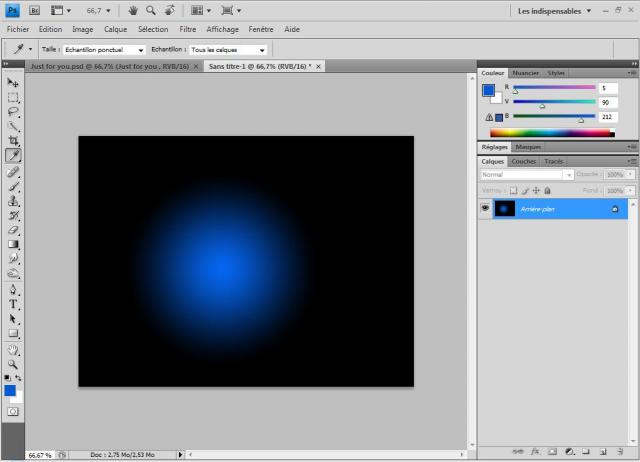Click the Hand icon in application bar
This screenshot has height=462, width=640.
point(133,11)
